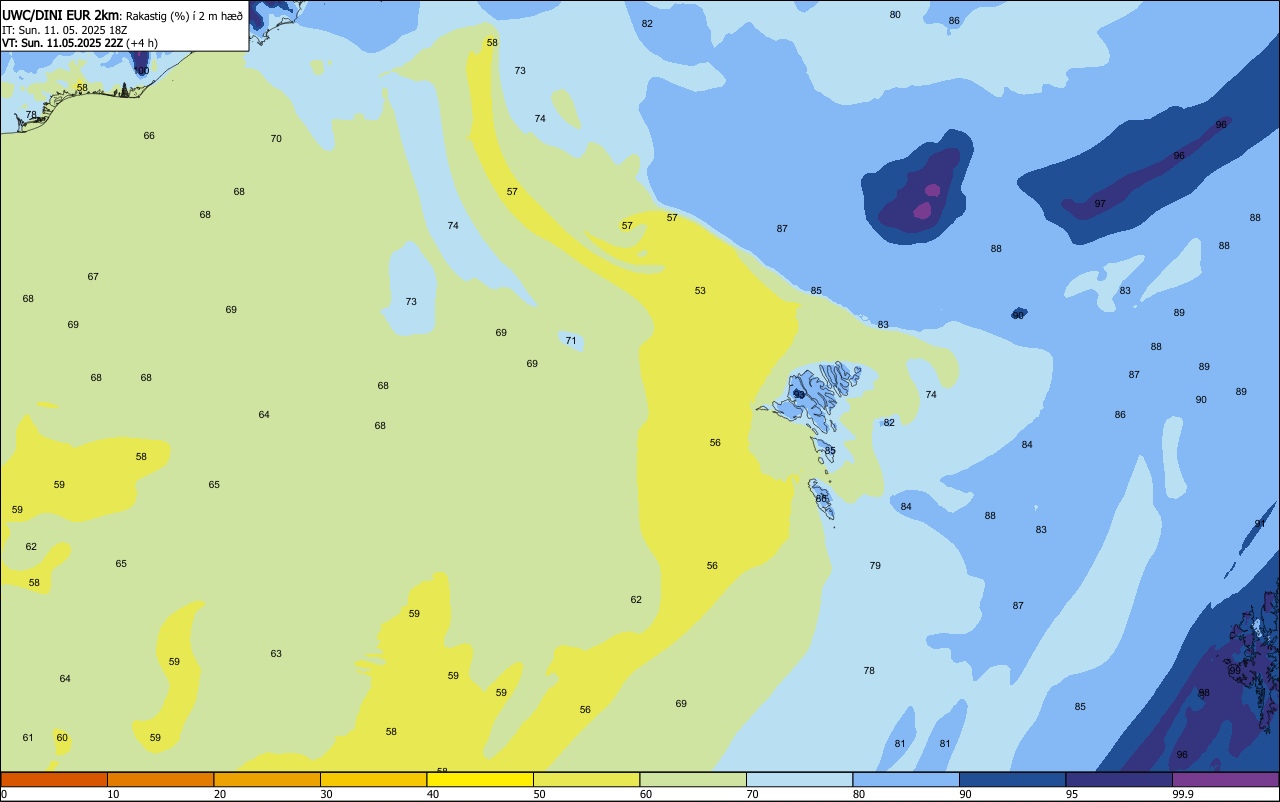Click the orange 10–20 legend color segment
This screenshot has height=802, width=1280.
(160, 779)
